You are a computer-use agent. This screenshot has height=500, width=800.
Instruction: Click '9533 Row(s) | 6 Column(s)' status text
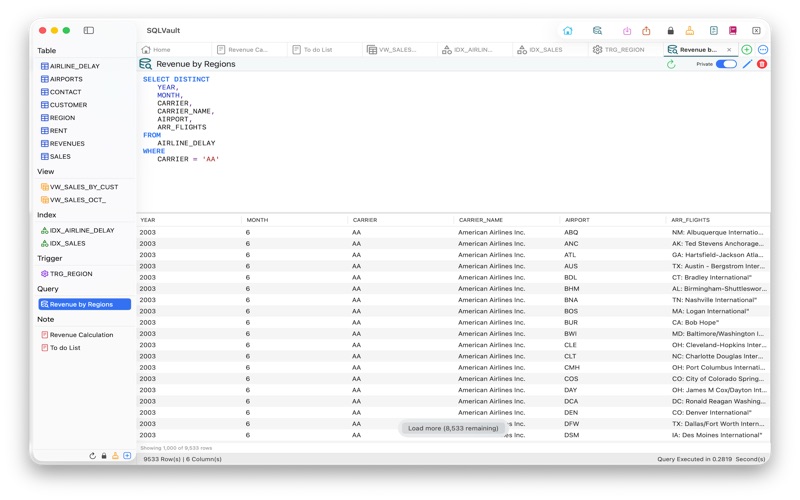[x=182, y=459]
